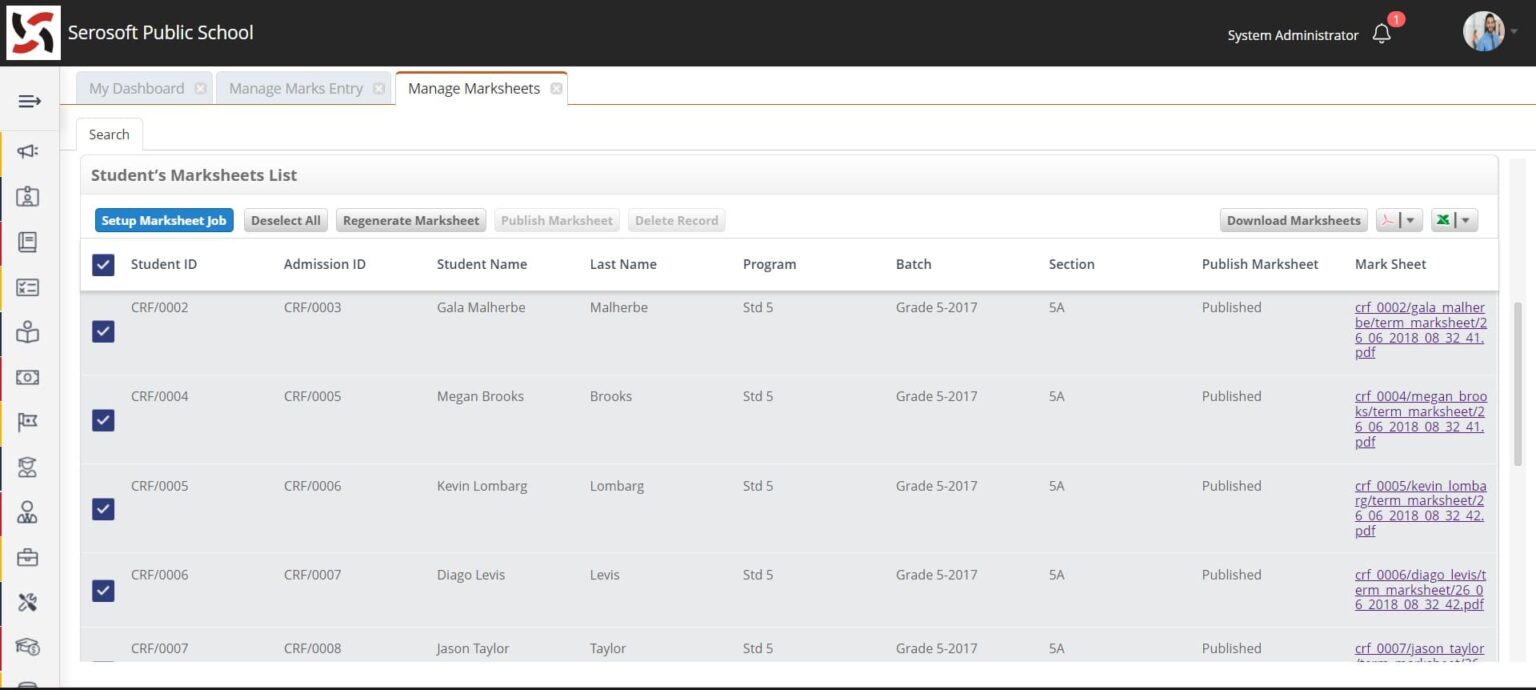Uncheck the checkbox for Gala Malherbe
This screenshot has height=690, width=1536.
[103, 331]
